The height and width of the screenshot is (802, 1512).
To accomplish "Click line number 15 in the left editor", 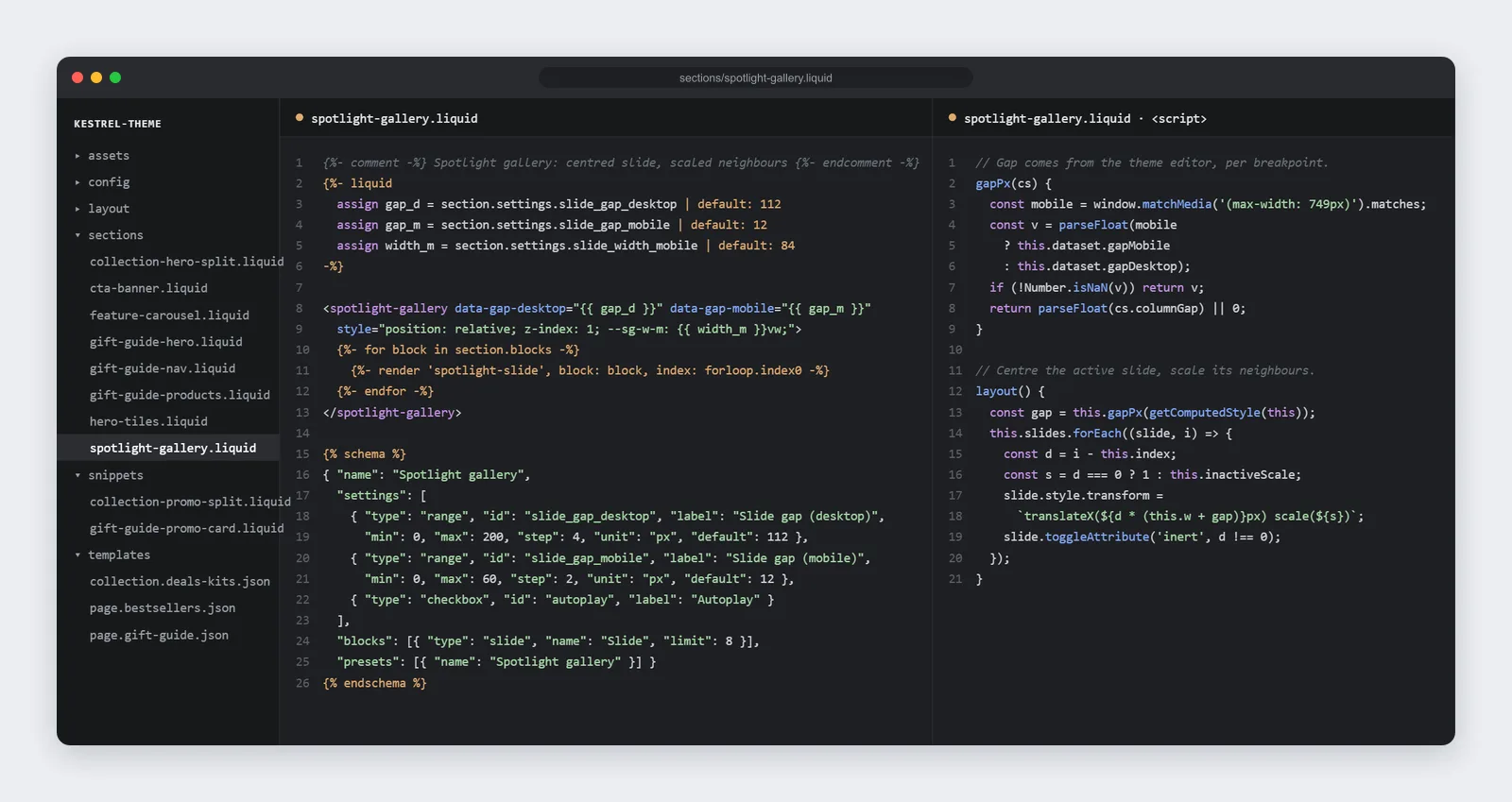I will (302, 454).
